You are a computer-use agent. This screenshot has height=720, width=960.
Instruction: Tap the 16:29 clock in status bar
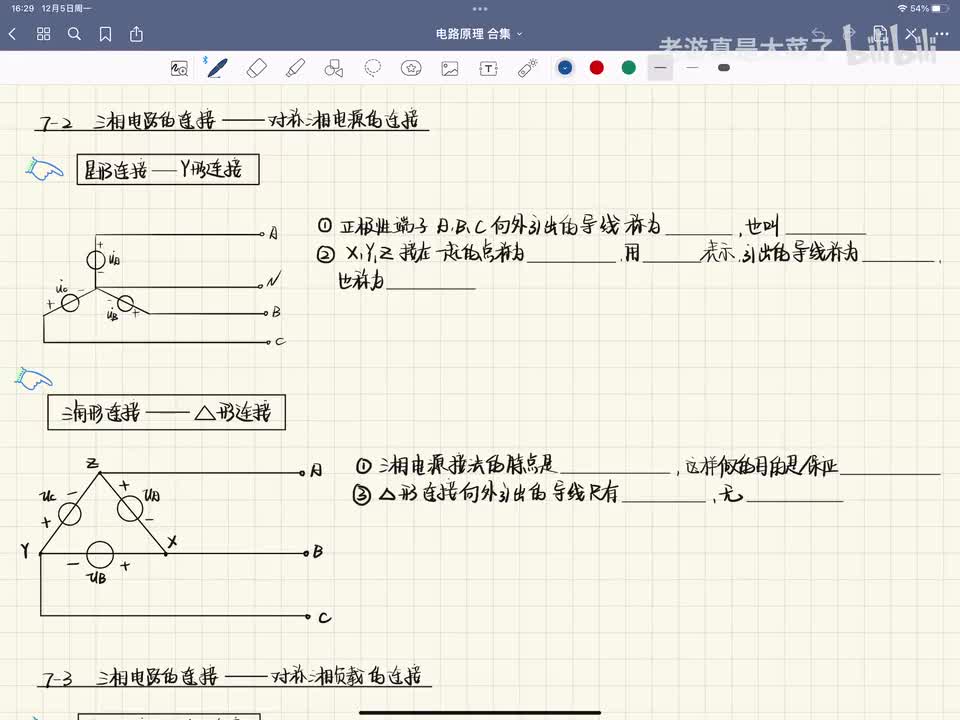click(23, 9)
